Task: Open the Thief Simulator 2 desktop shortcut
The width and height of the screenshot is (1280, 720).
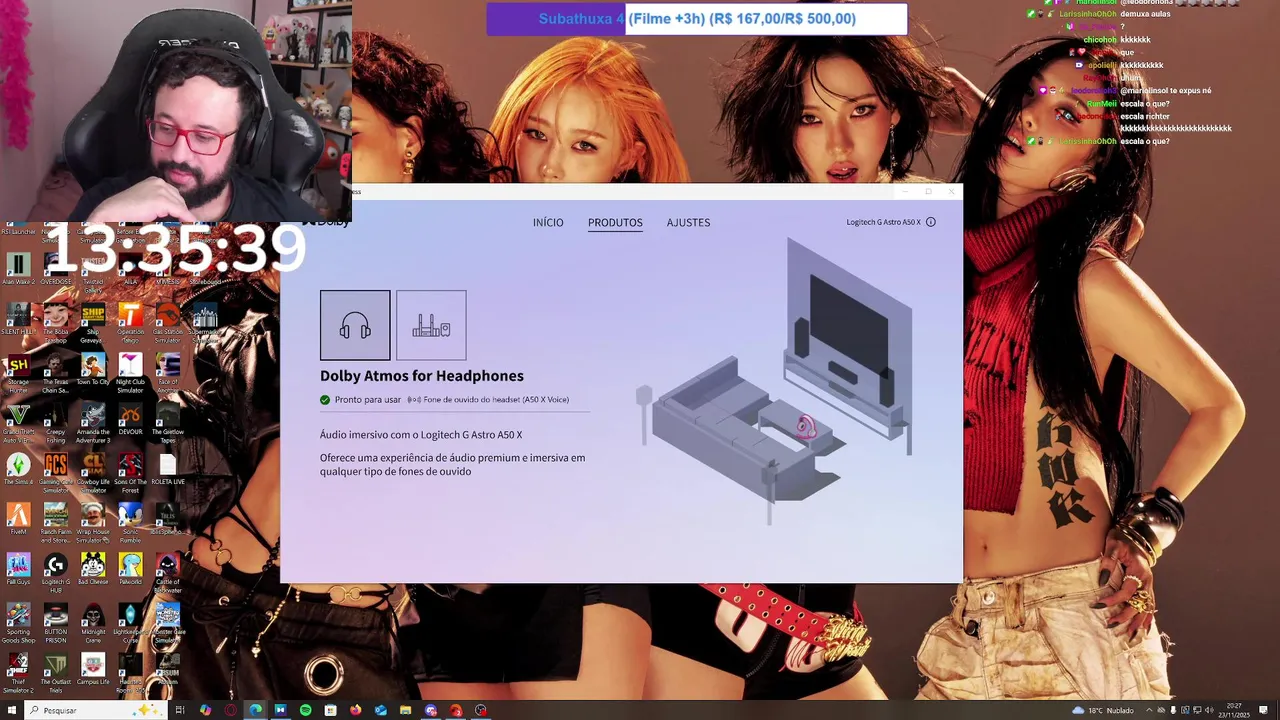Action: point(18,672)
